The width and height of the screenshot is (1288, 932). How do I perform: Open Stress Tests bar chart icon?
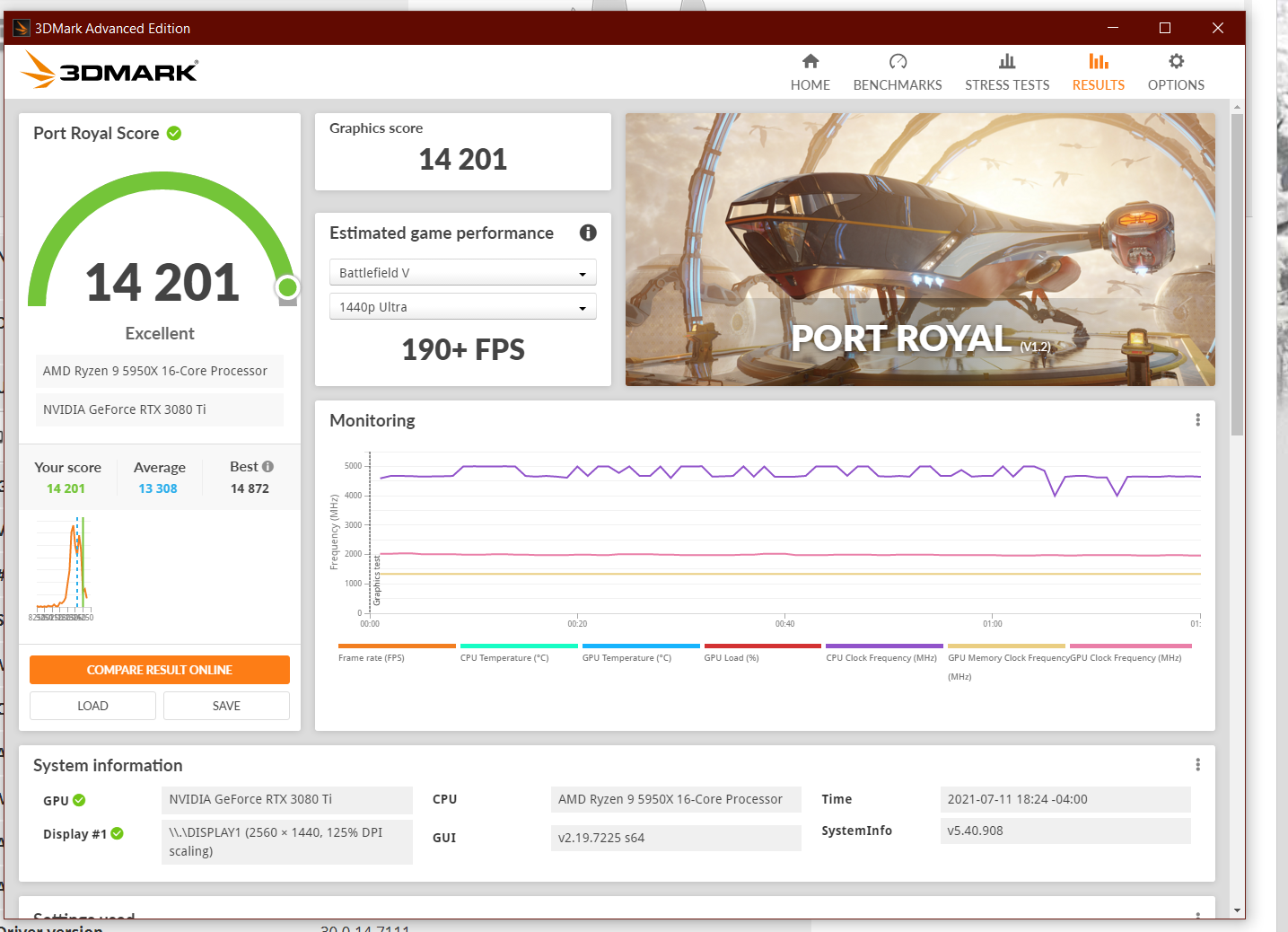click(x=1007, y=61)
